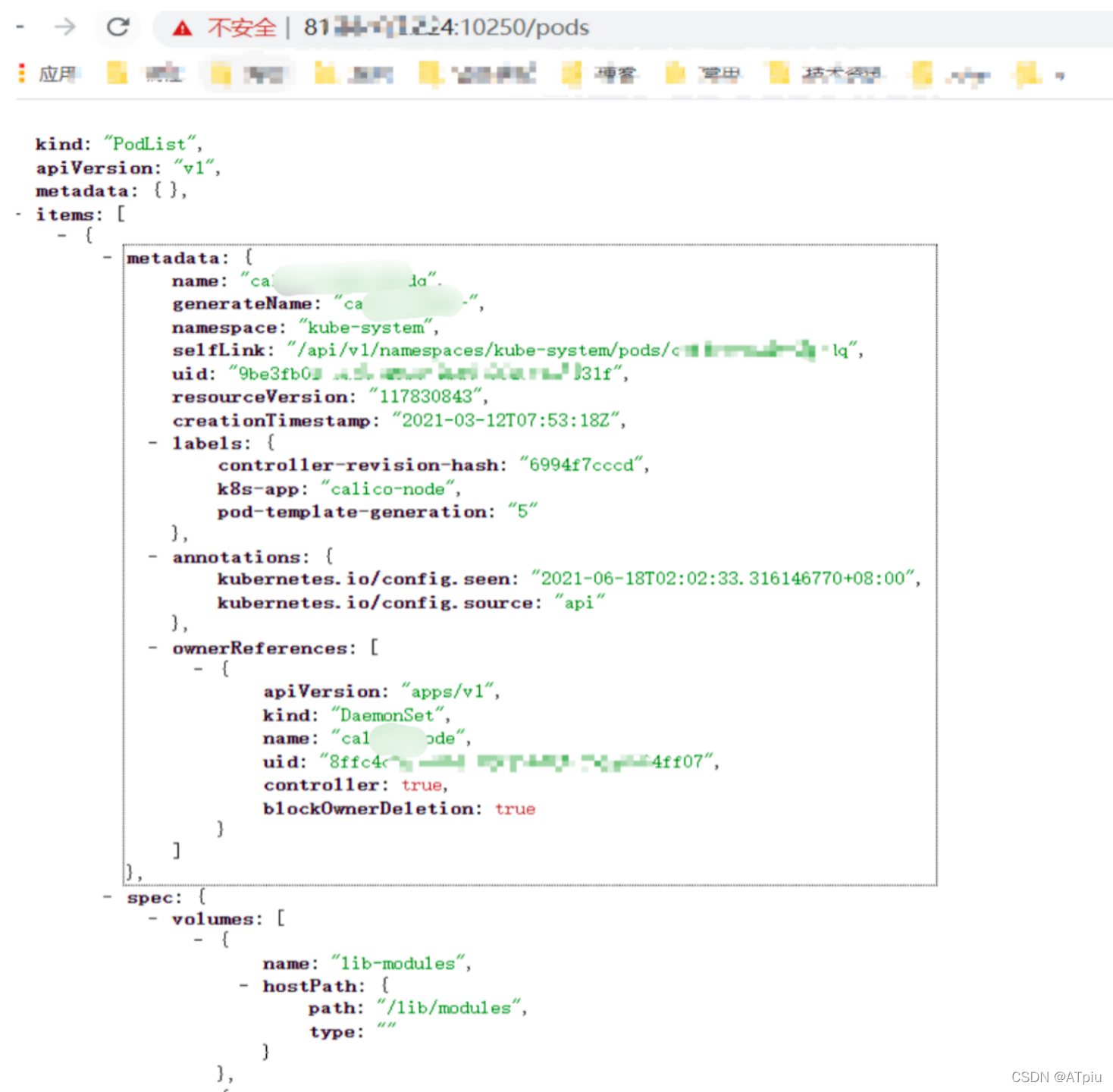The width and height of the screenshot is (1113, 1092).
Task: Collapse the lib-modules volume object
Action: click(199, 940)
